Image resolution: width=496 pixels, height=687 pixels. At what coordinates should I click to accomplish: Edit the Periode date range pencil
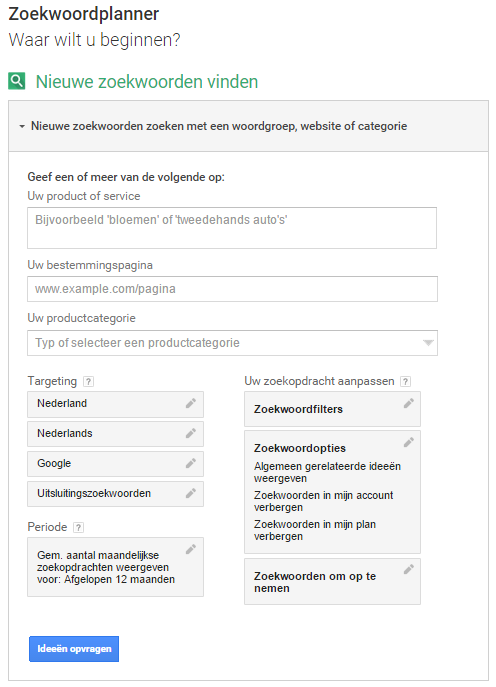click(x=191, y=549)
